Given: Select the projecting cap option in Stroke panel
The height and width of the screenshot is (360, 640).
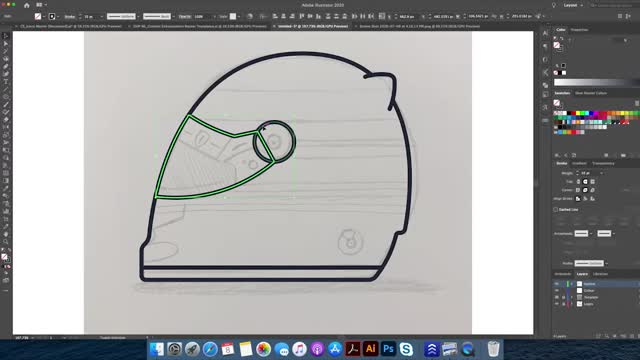Looking at the screenshot, I should [x=593, y=182].
